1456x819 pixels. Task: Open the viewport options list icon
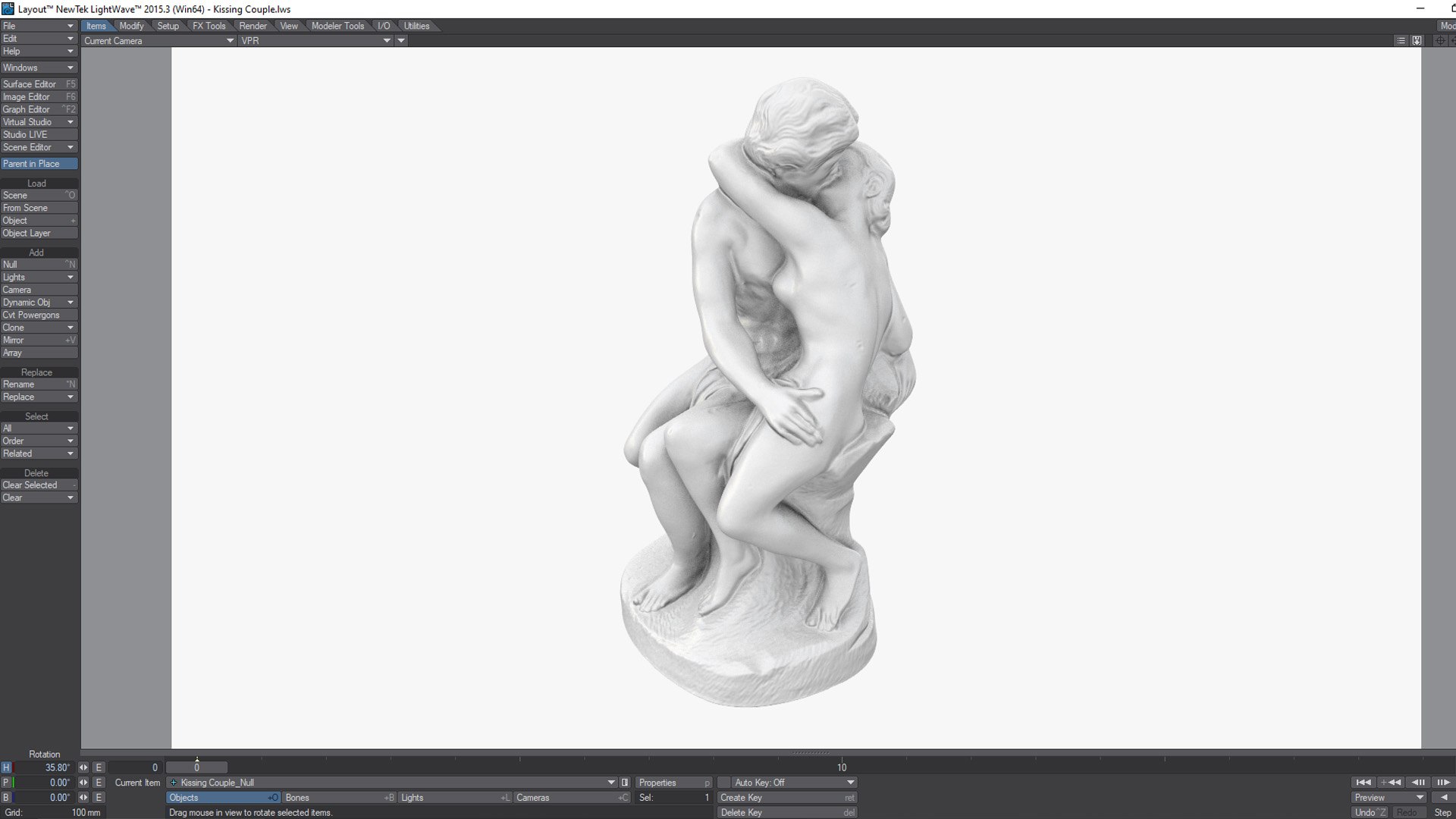(x=1401, y=41)
